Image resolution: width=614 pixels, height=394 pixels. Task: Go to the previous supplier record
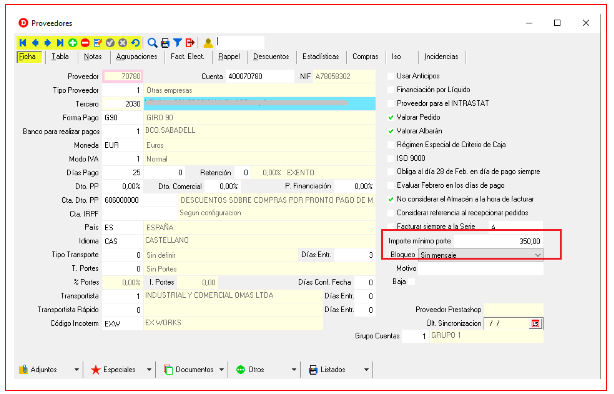pyautogui.click(x=35, y=43)
